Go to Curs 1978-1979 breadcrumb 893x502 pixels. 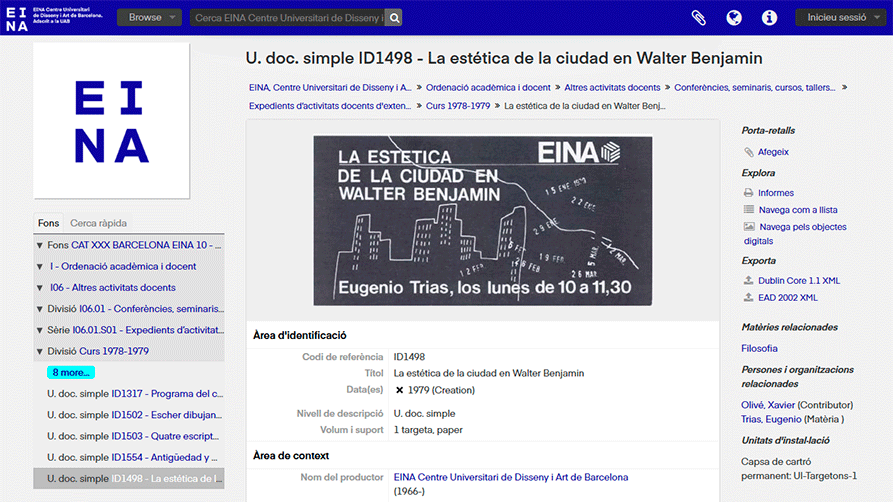point(458,106)
